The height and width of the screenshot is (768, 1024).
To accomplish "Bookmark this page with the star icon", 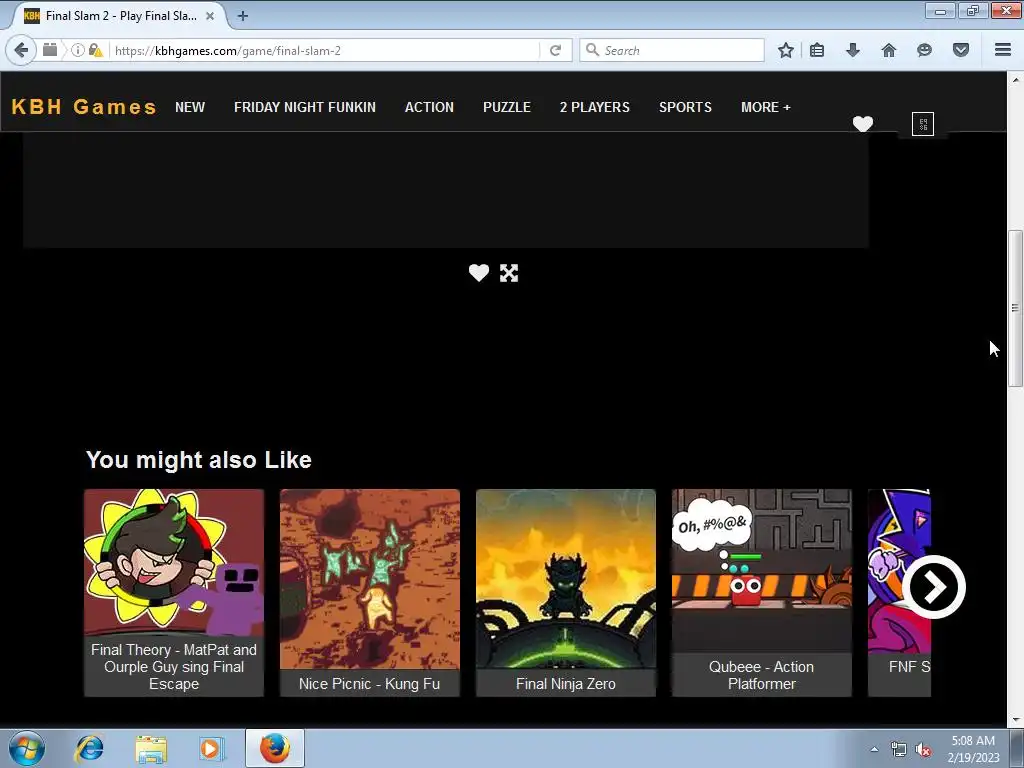I will point(786,50).
